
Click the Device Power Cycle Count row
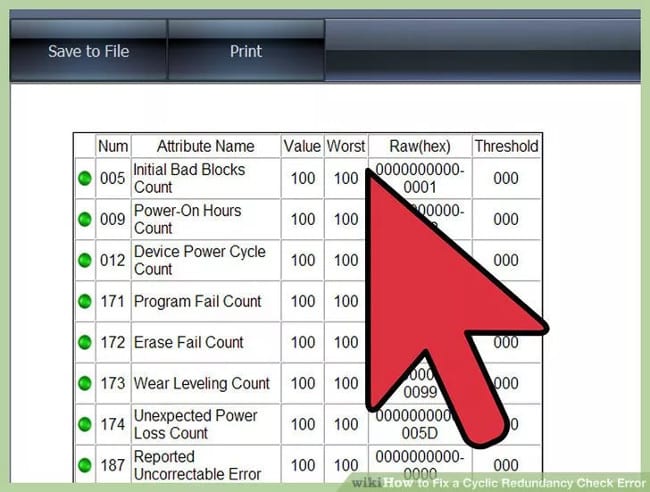point(308,260)
